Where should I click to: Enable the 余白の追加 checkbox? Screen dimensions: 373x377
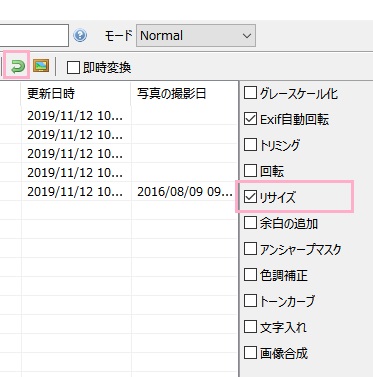pyautogui.click(x=250, y=223)
